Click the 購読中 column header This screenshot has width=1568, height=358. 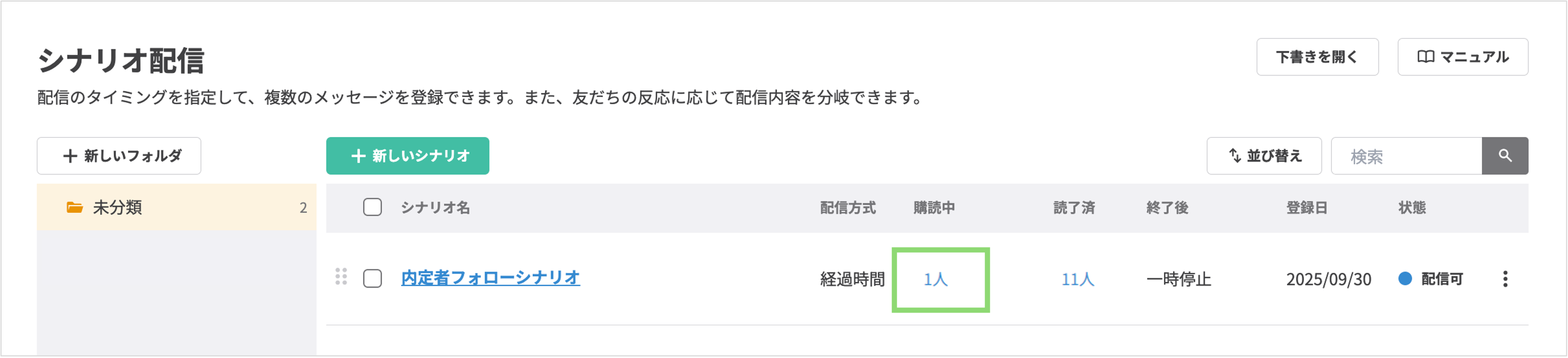934,208
